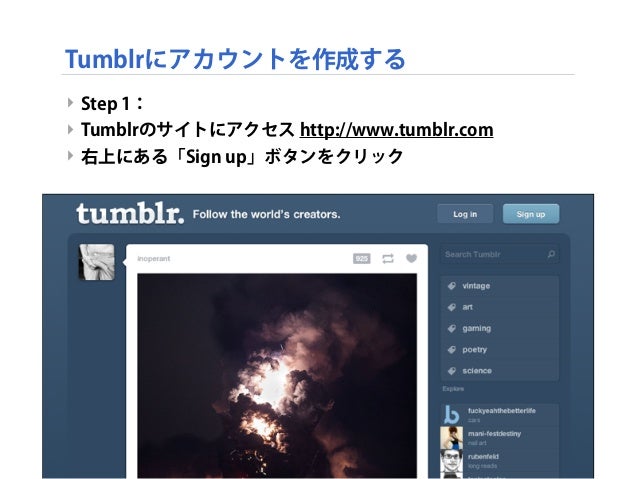Reblog the post using arrows icon
Screen dimensions: 638x479
click(387, 258)
